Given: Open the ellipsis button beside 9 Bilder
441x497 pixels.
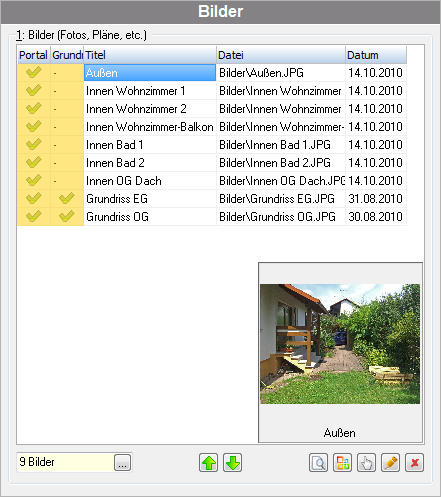Looking at the screenshot, I should [x=122, y=463].
